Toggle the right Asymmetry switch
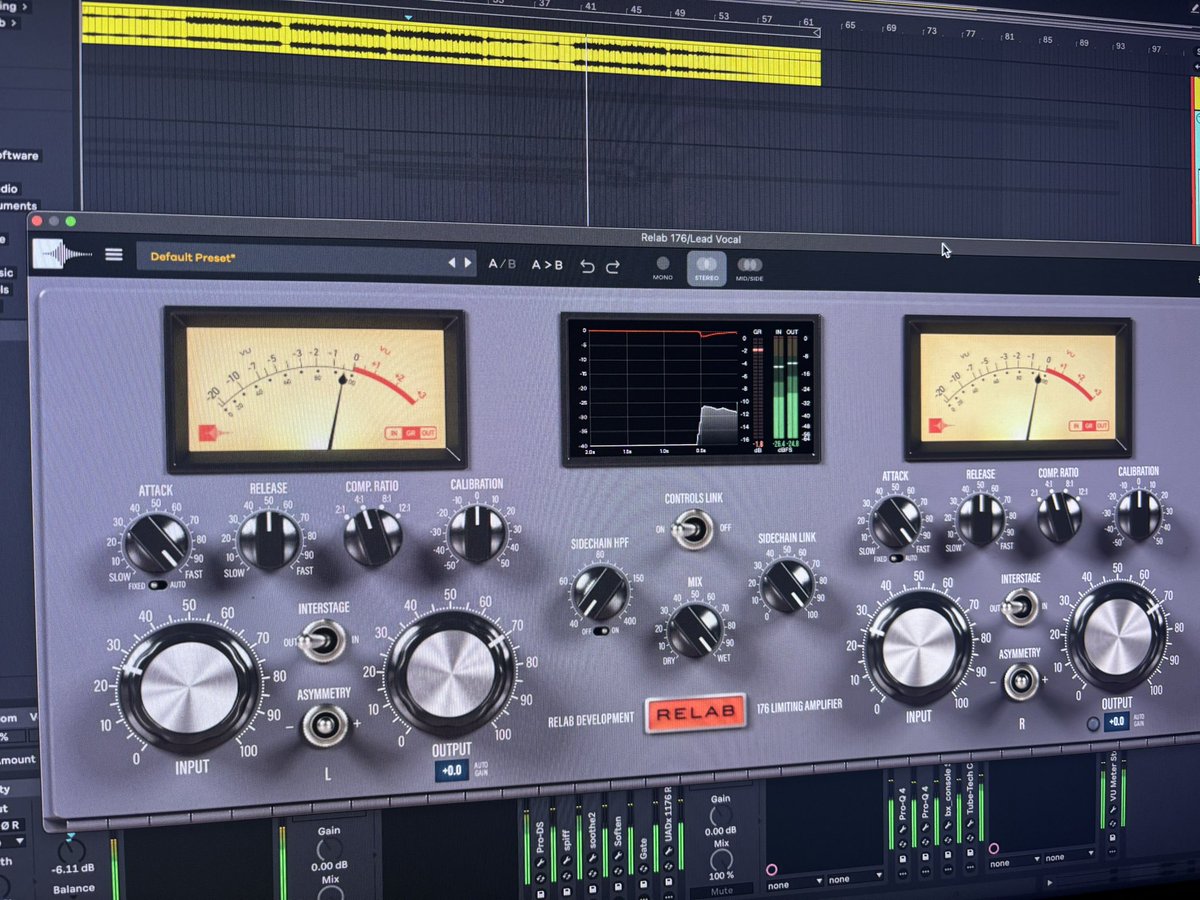The image size is (1200, 900). tap(1021, 682)
